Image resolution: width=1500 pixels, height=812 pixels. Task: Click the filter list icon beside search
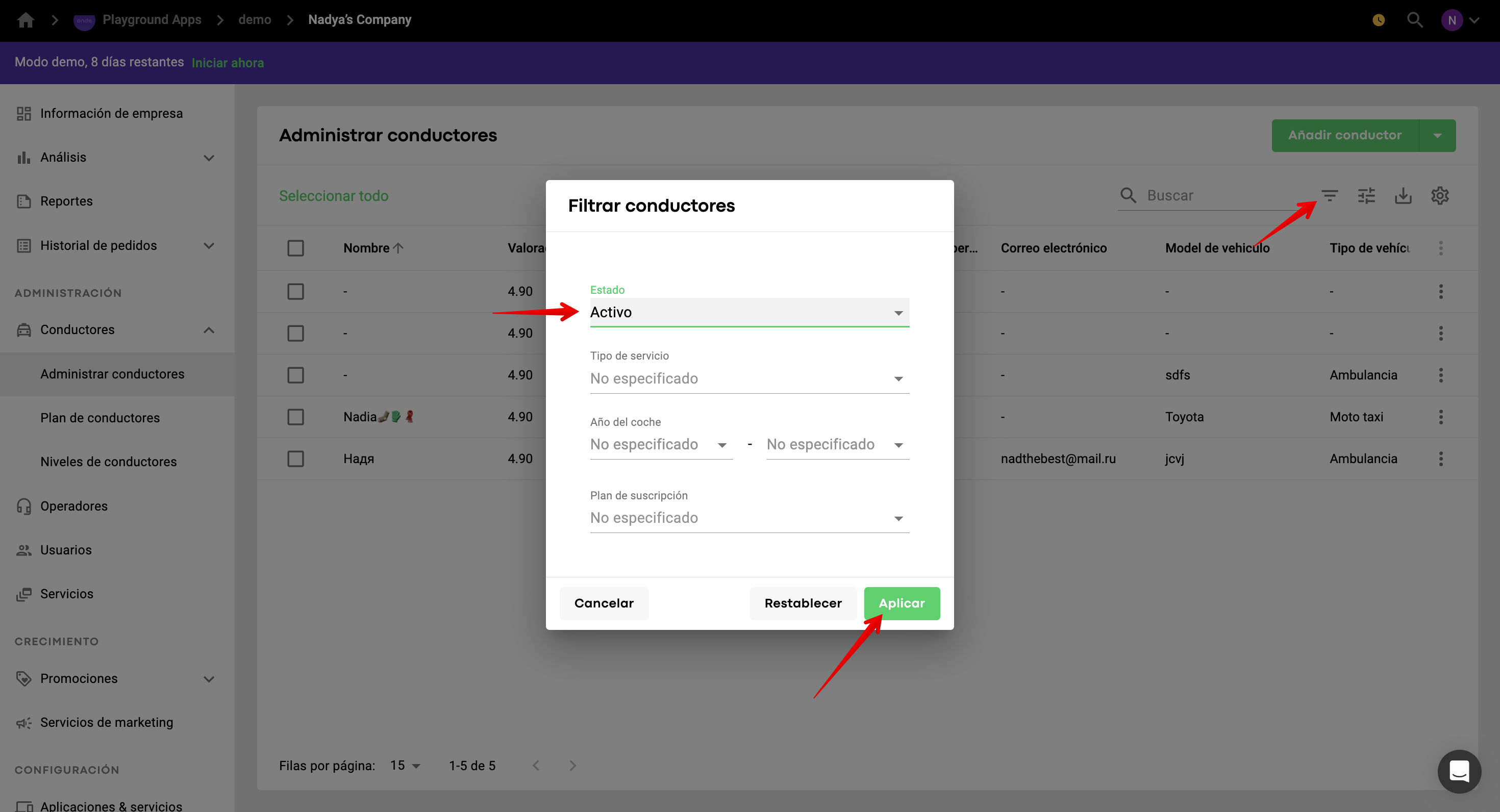pyautogui.click(x=1330, y=195)
